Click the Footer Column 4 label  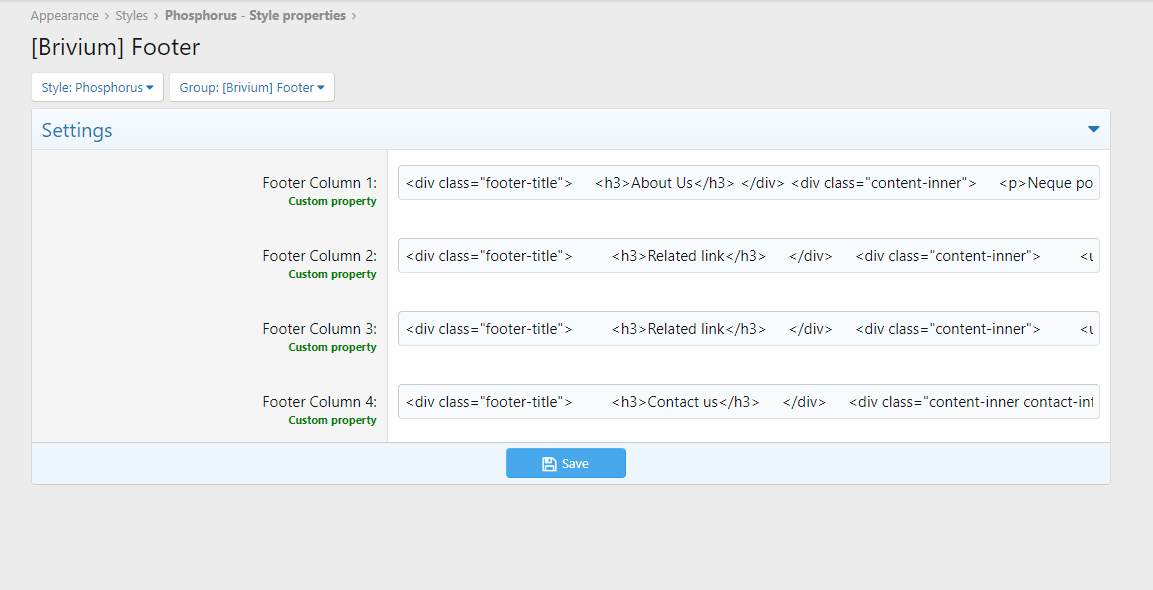[319, 402]
